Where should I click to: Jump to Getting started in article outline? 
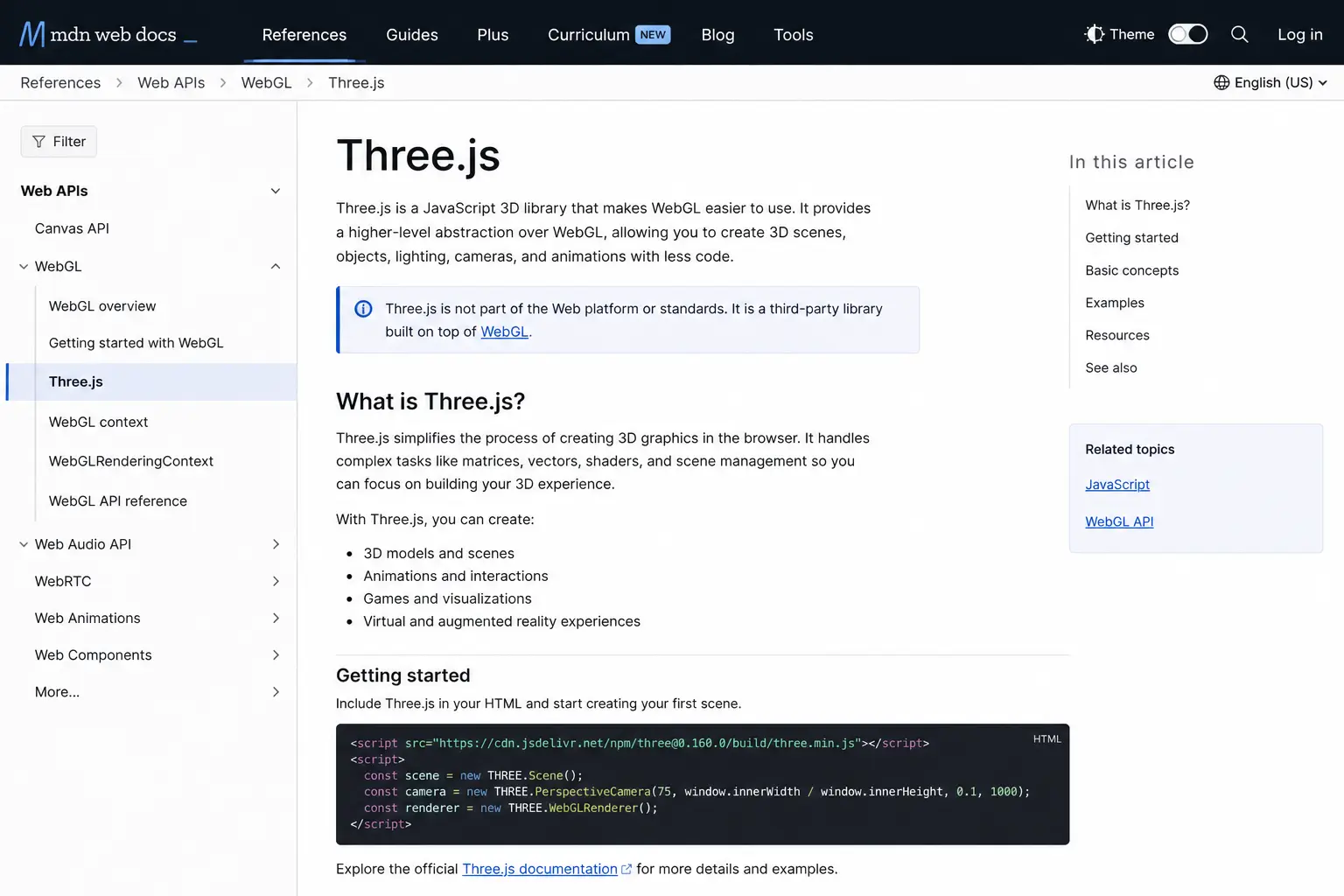1131,238
